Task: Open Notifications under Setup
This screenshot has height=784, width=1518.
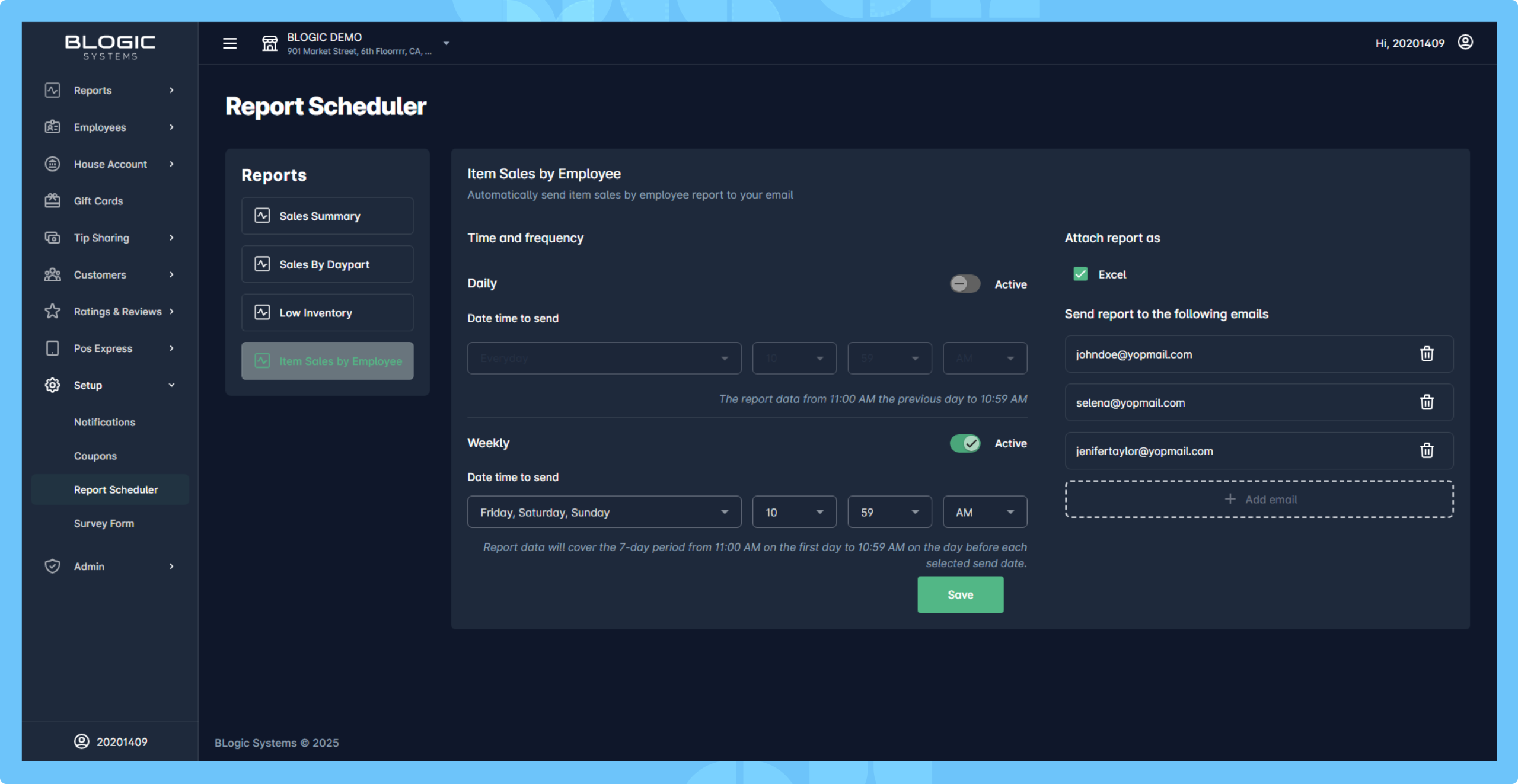Action: [104, 422]
